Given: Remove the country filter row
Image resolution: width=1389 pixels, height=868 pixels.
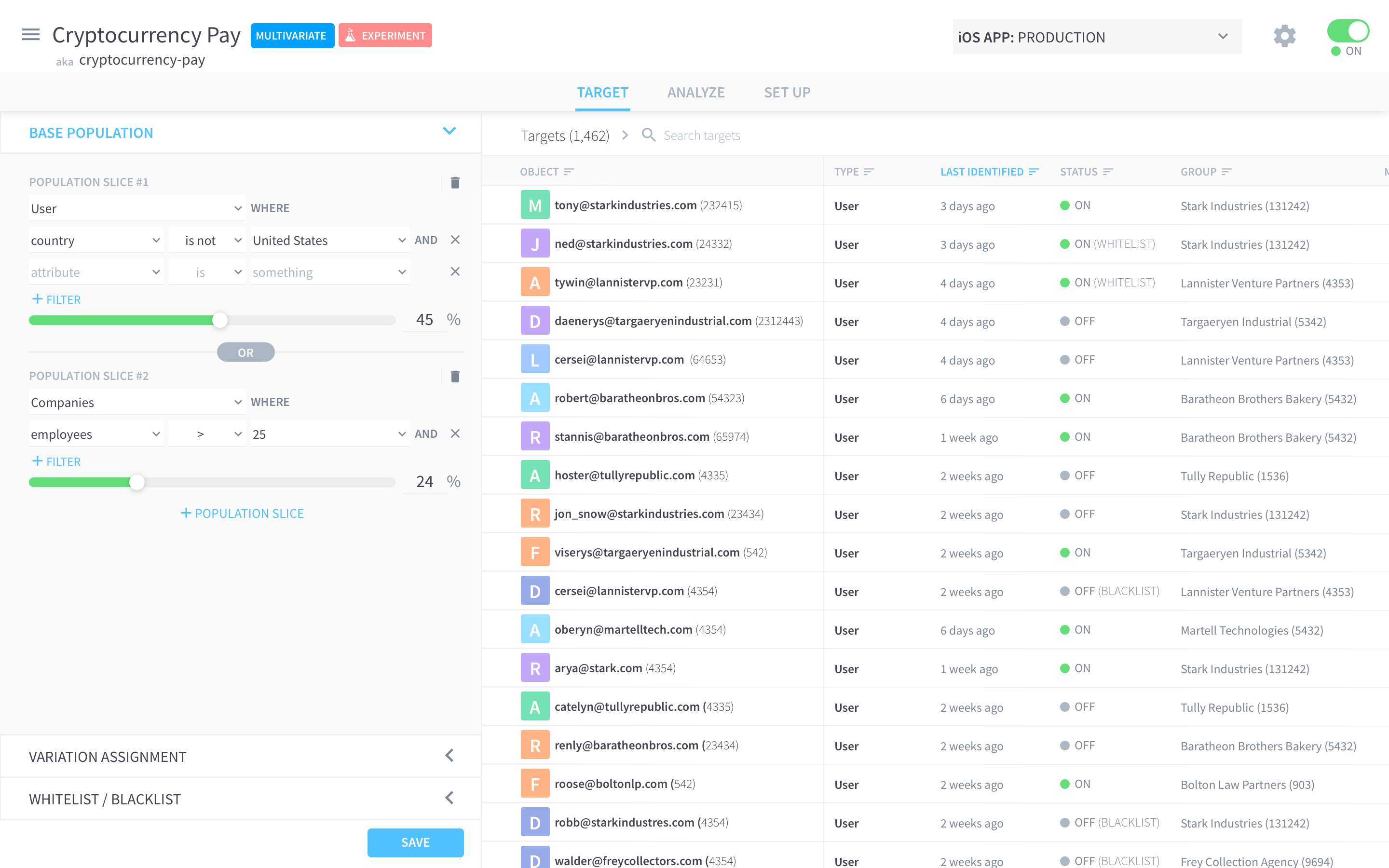Looking at the screenshot, I should (455, 240).
